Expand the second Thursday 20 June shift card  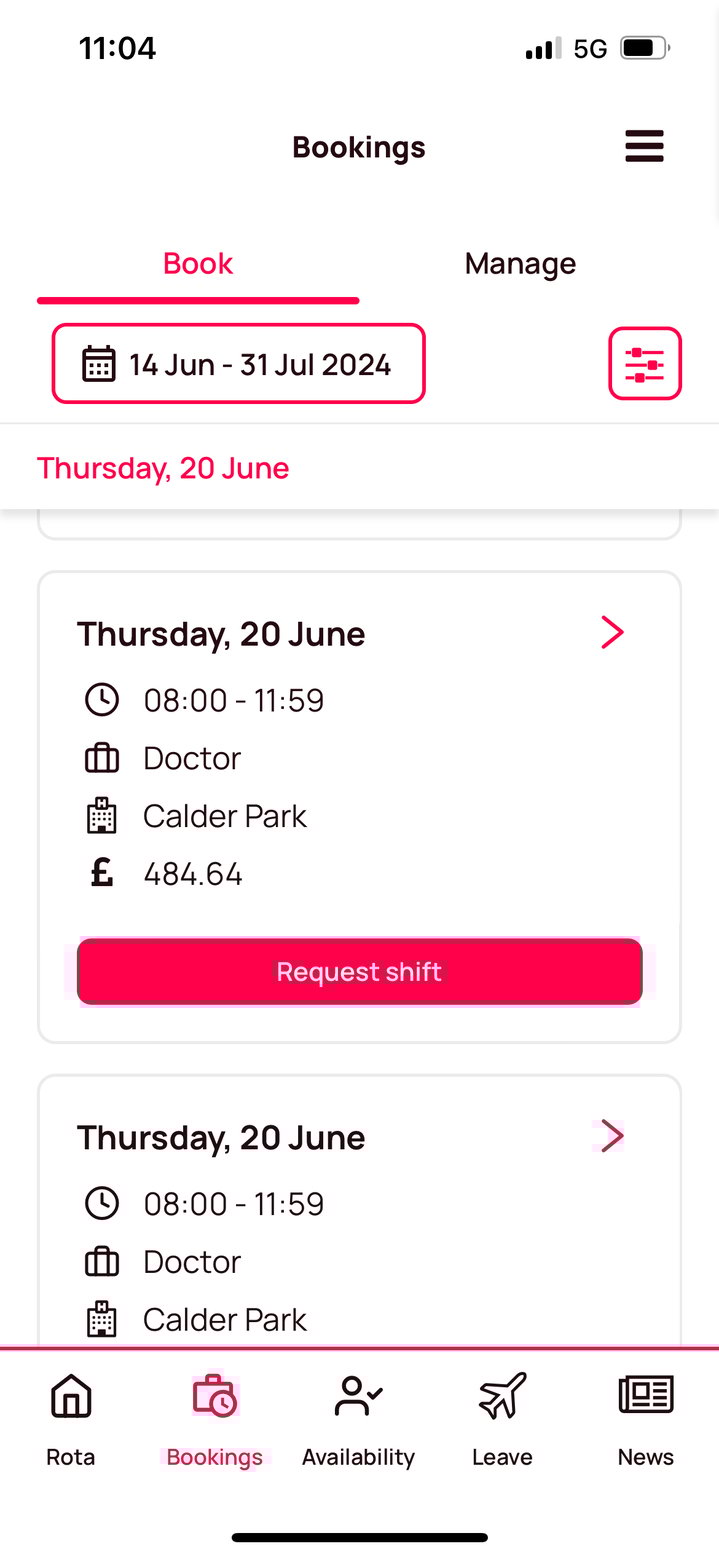tap(612, 1135)
